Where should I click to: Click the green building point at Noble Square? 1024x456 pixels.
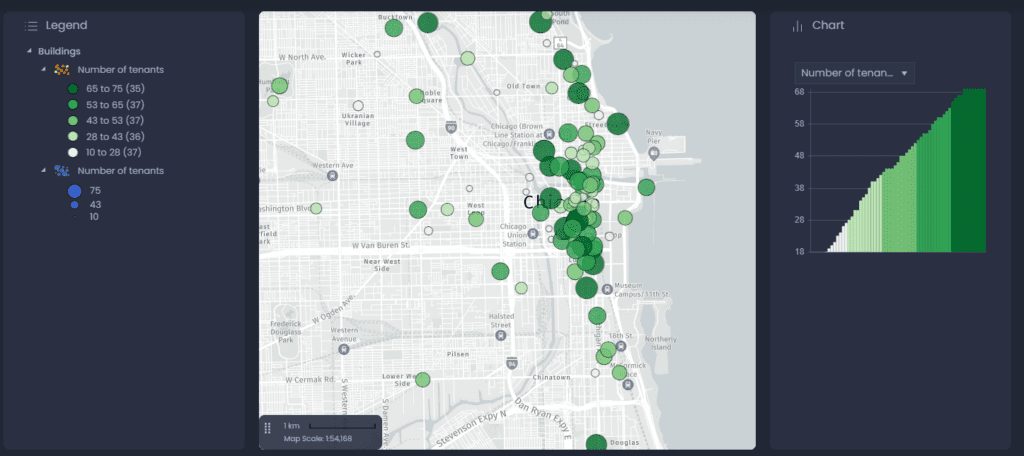(x=416, y=96)
